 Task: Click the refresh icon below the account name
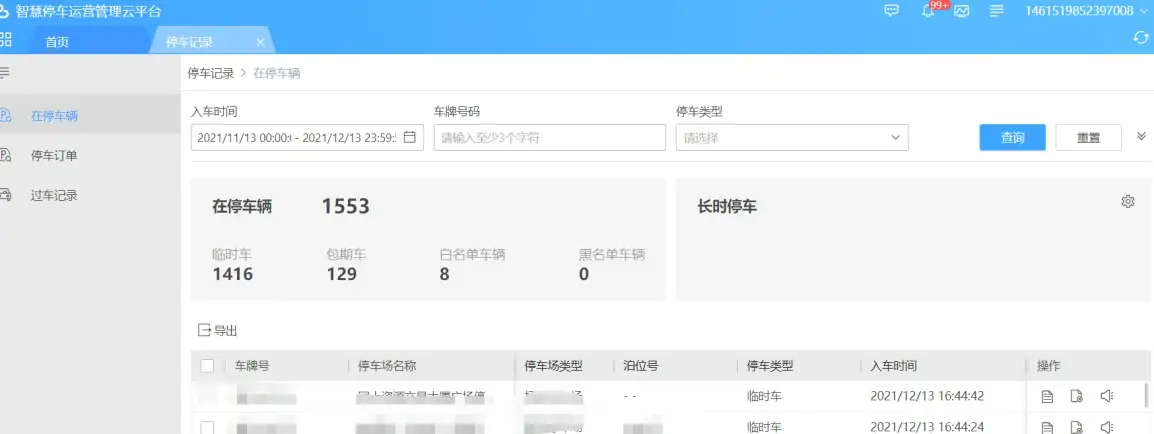1140,38
